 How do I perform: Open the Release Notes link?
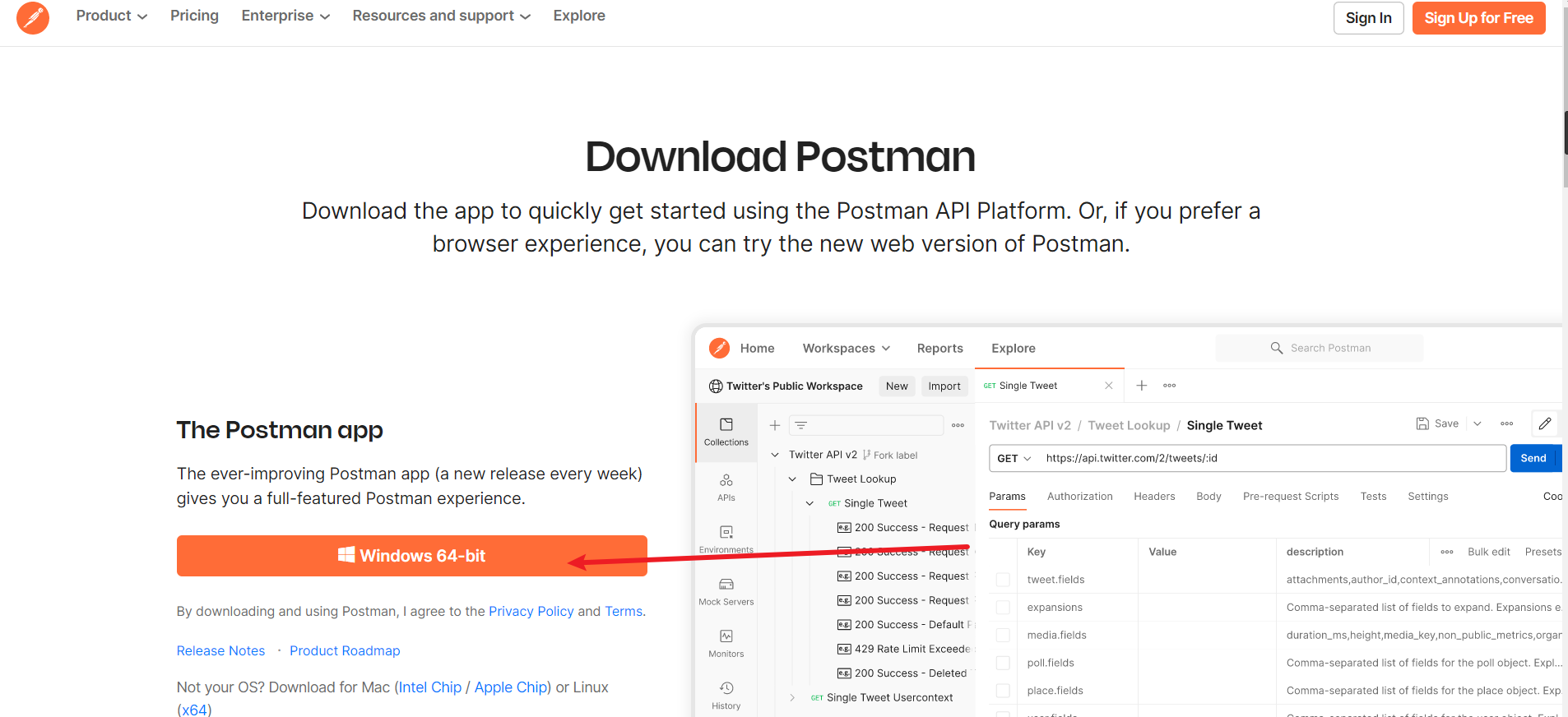click(221, 650)
